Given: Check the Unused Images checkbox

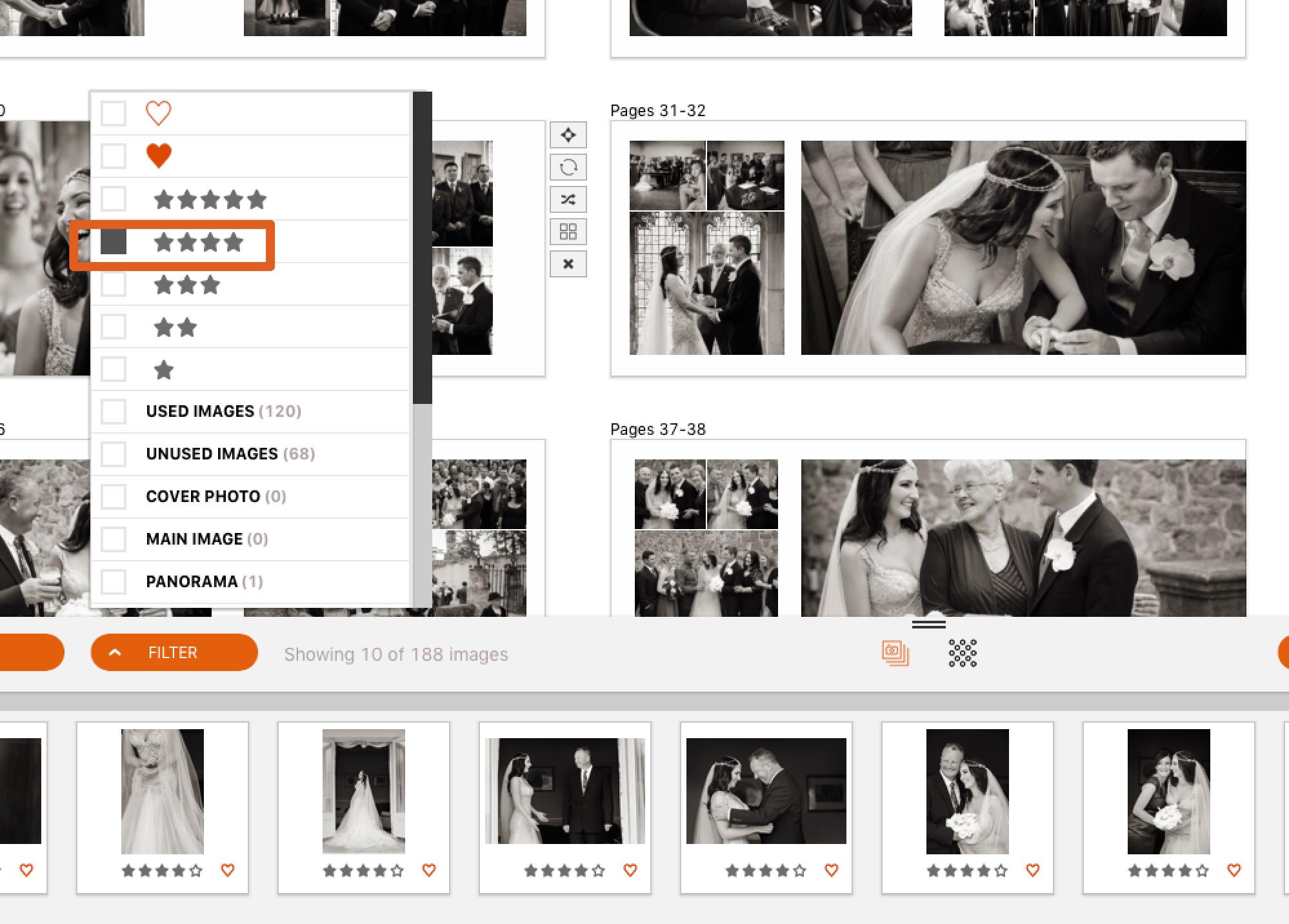Looking at the screenshot, I should pos(114,454).
